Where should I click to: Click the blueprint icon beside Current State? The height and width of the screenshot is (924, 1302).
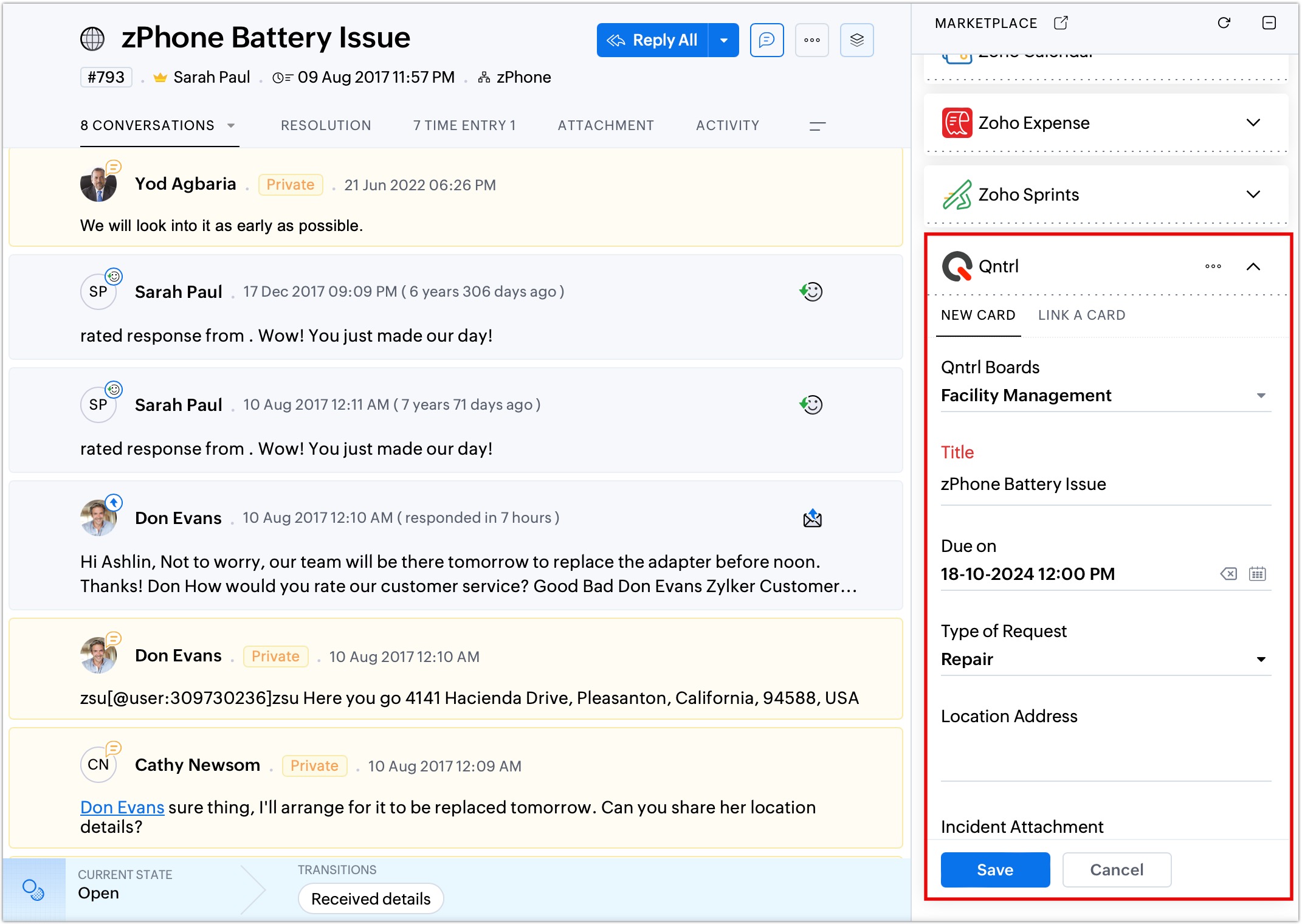pos(33,890)
